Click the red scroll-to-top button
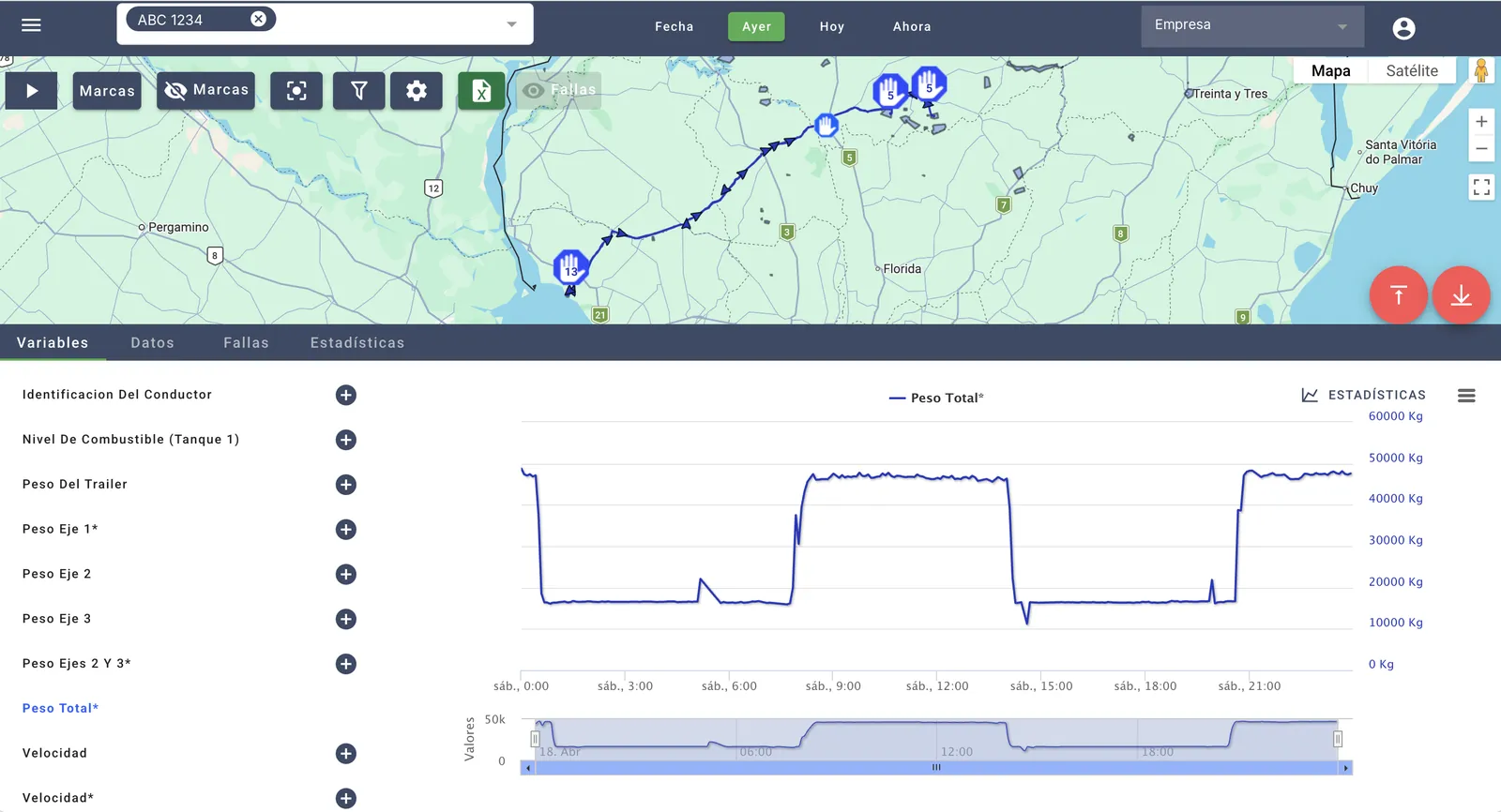Image resolution: width=1501 pixels, height=812 pixels. click(1399, 295)
